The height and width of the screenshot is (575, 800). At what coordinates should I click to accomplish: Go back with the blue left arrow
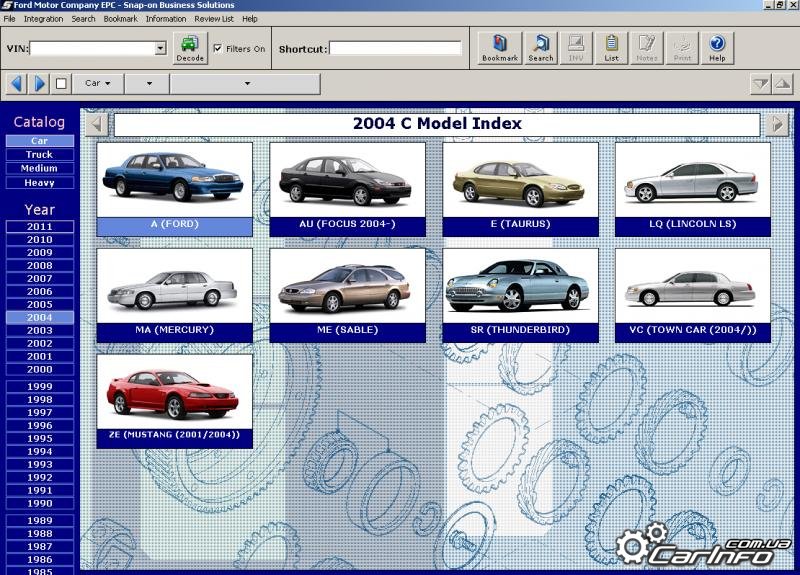point(16,83)
